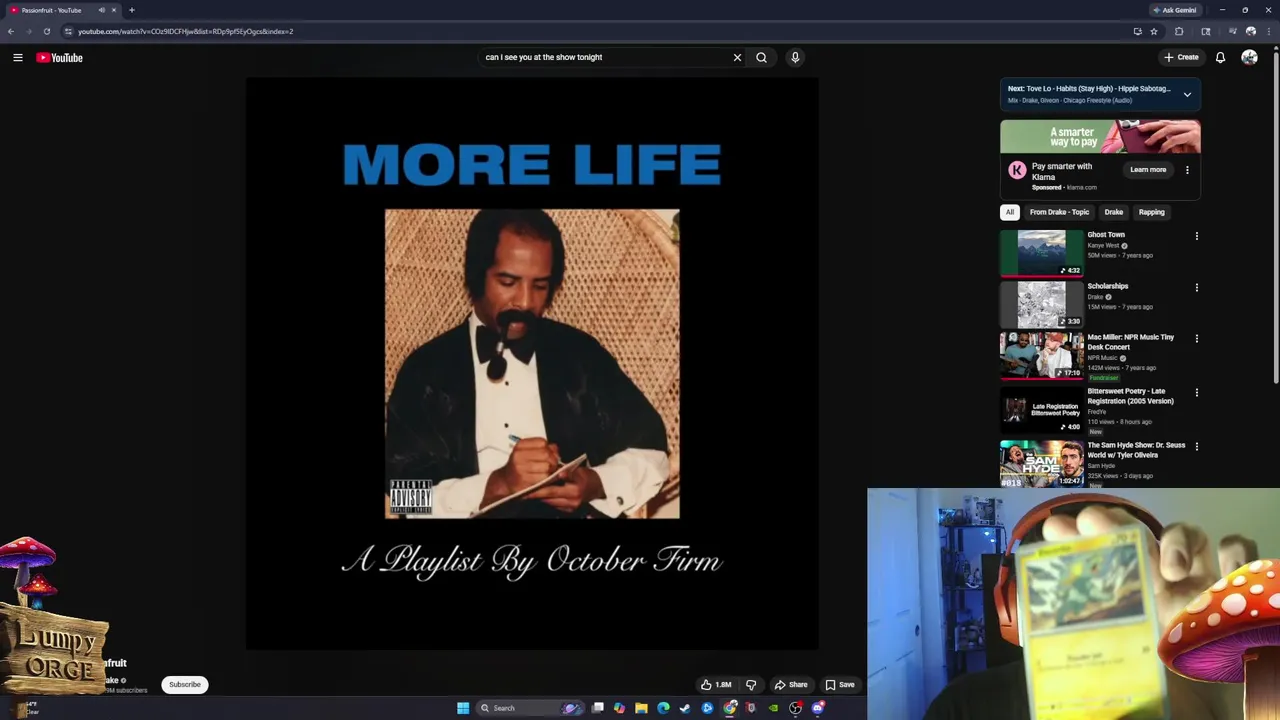Select the From Drake - Topic chip

click(x=1059, y=212)
